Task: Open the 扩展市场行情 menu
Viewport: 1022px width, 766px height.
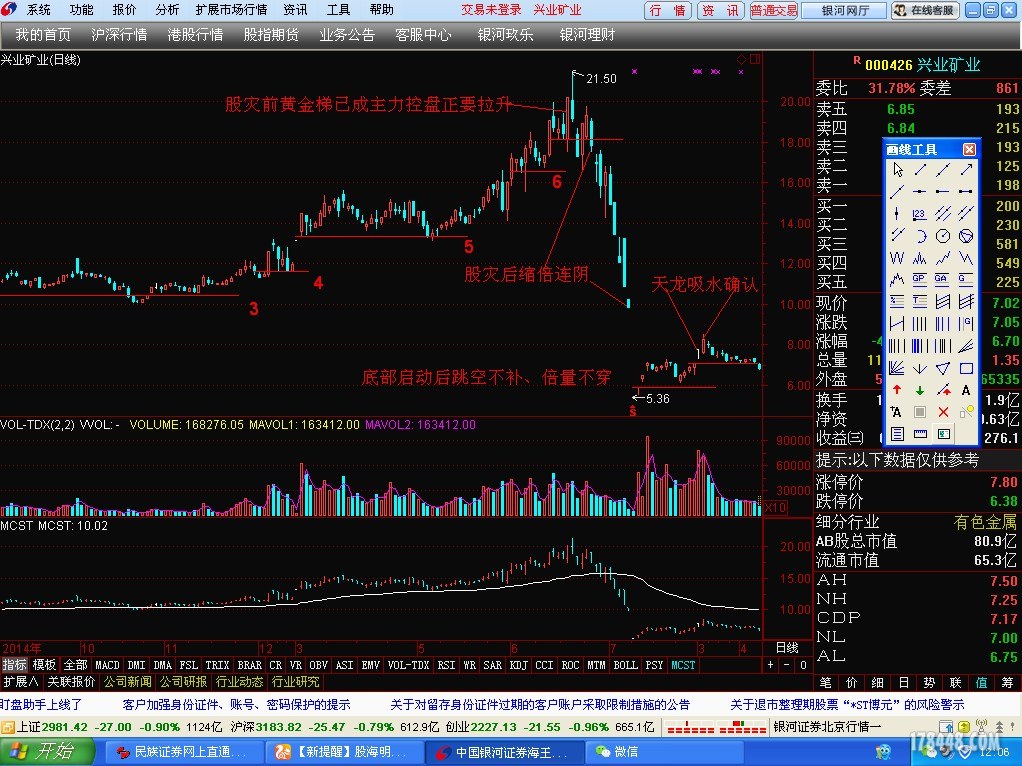Action: pyautogui.click(x=231, y=10)
